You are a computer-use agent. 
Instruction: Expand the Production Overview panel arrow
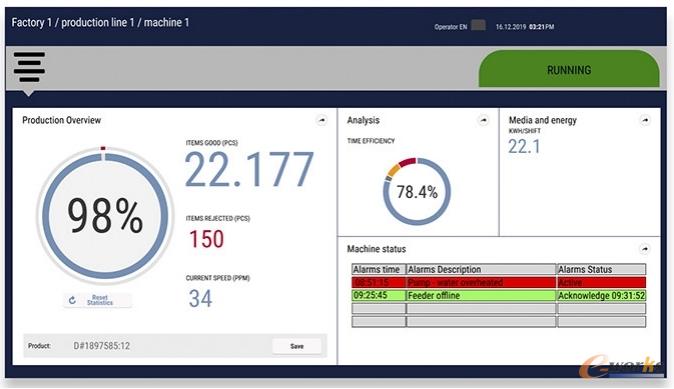[x=322, y=120]
